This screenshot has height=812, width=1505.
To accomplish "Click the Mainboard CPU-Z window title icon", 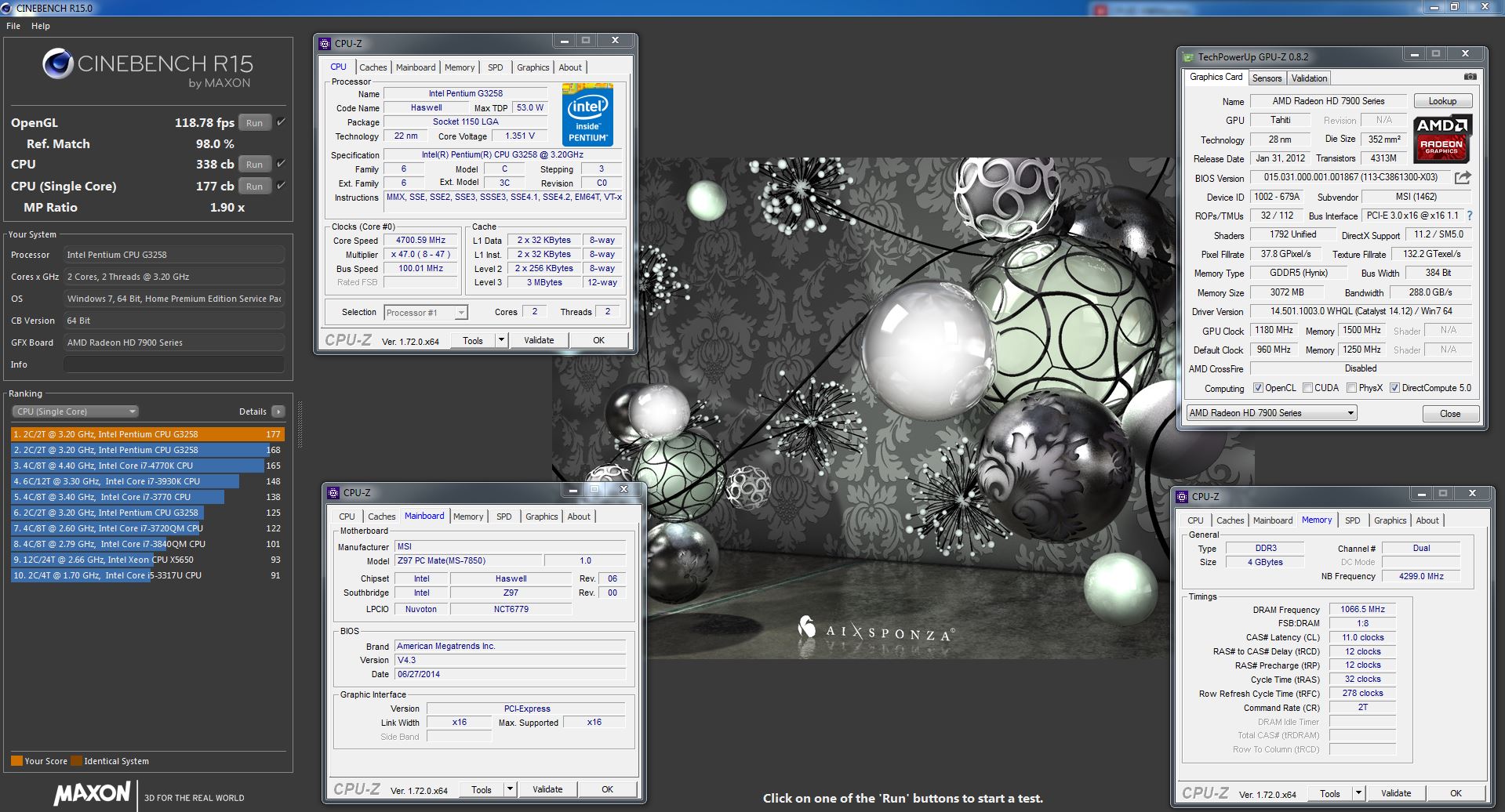I will pos(334,493).
